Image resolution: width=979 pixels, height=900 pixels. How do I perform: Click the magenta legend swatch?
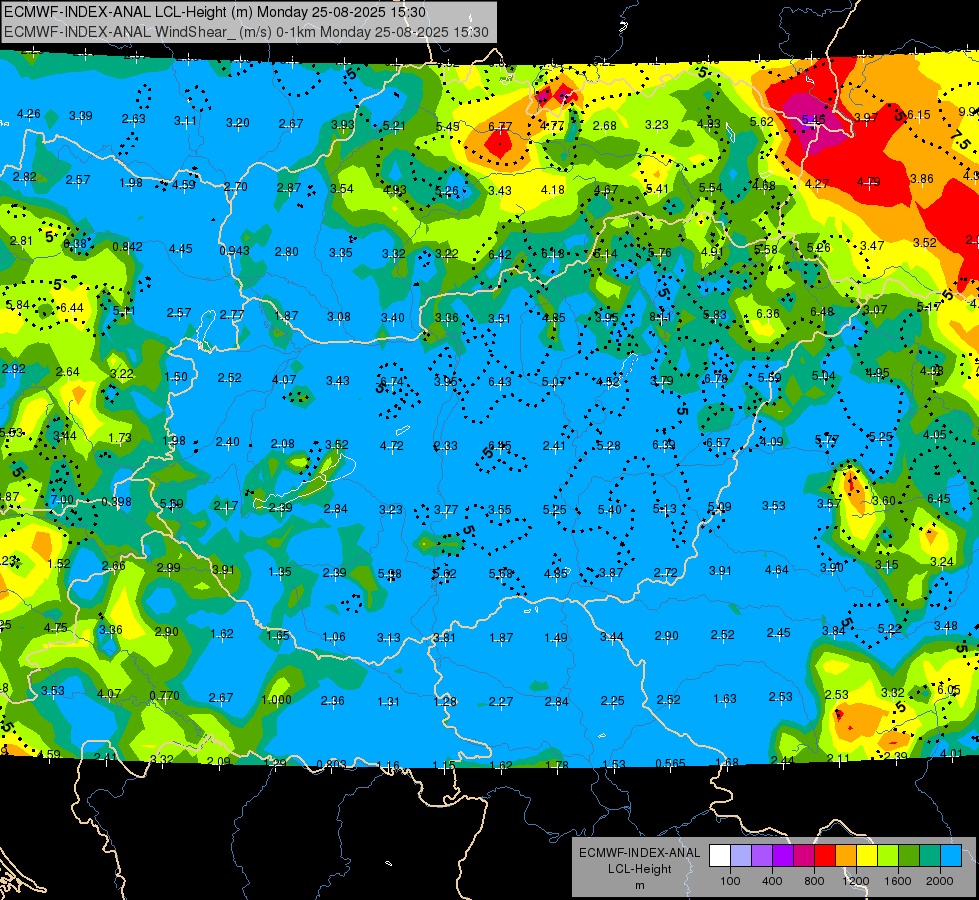pos(804,855)
